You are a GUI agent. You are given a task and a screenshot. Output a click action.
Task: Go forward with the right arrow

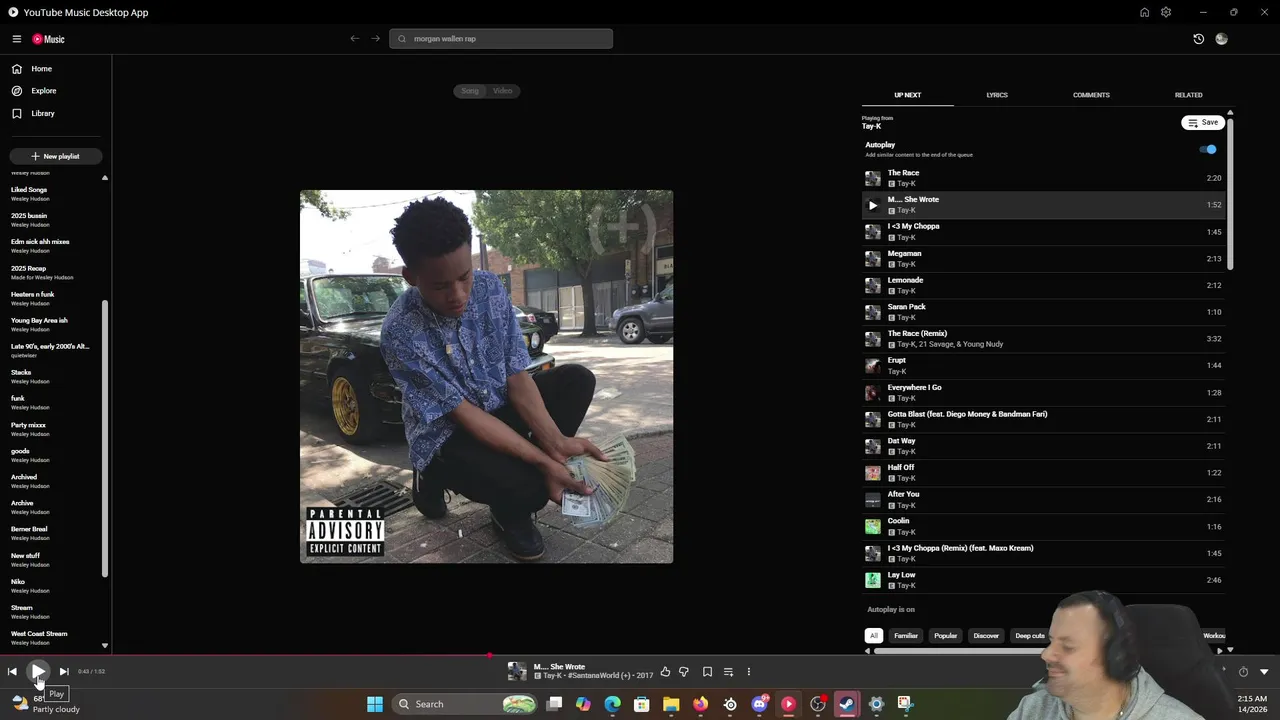[376, 39]
